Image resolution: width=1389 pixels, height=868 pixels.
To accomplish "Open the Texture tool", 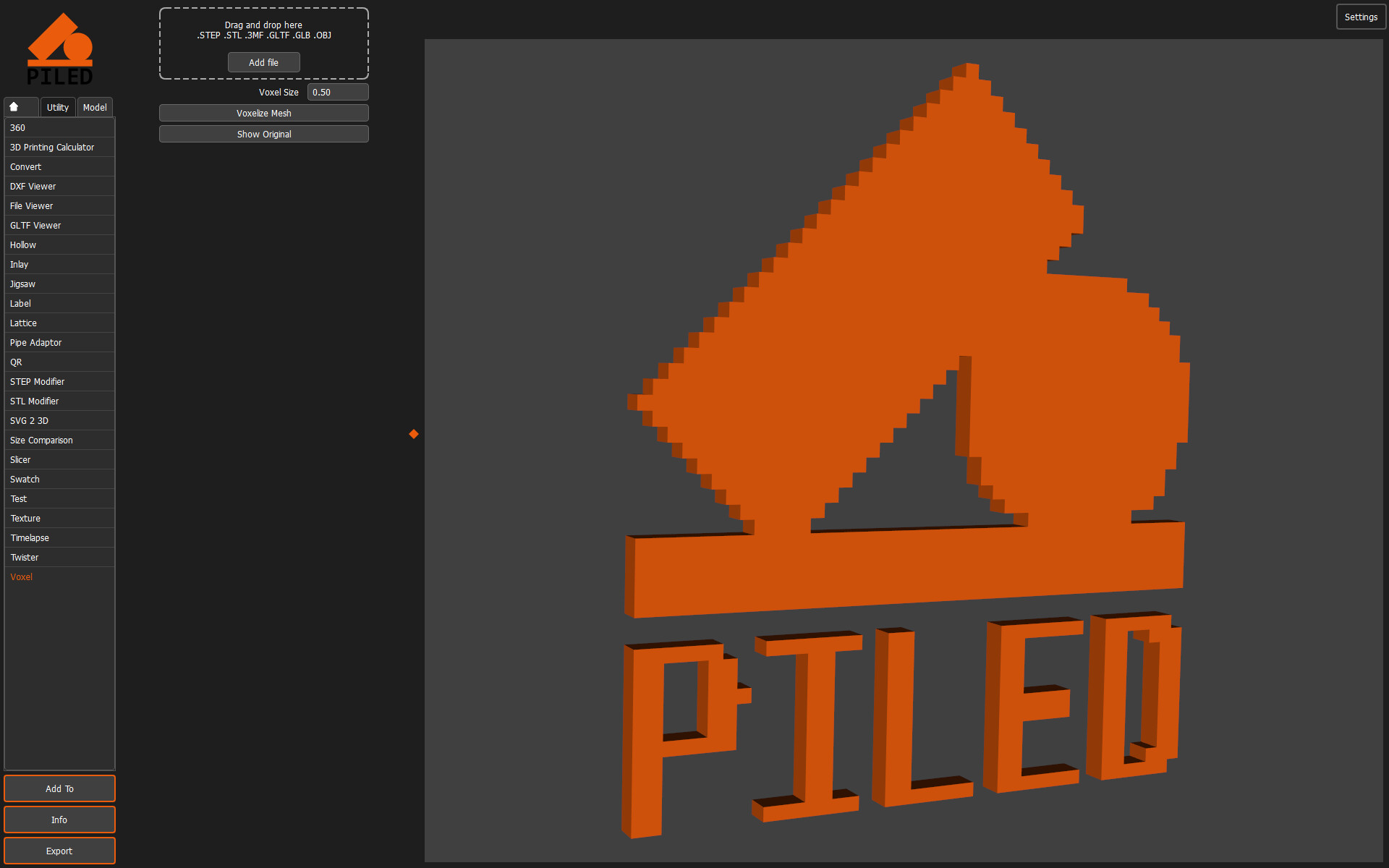I will pos(59,519).
